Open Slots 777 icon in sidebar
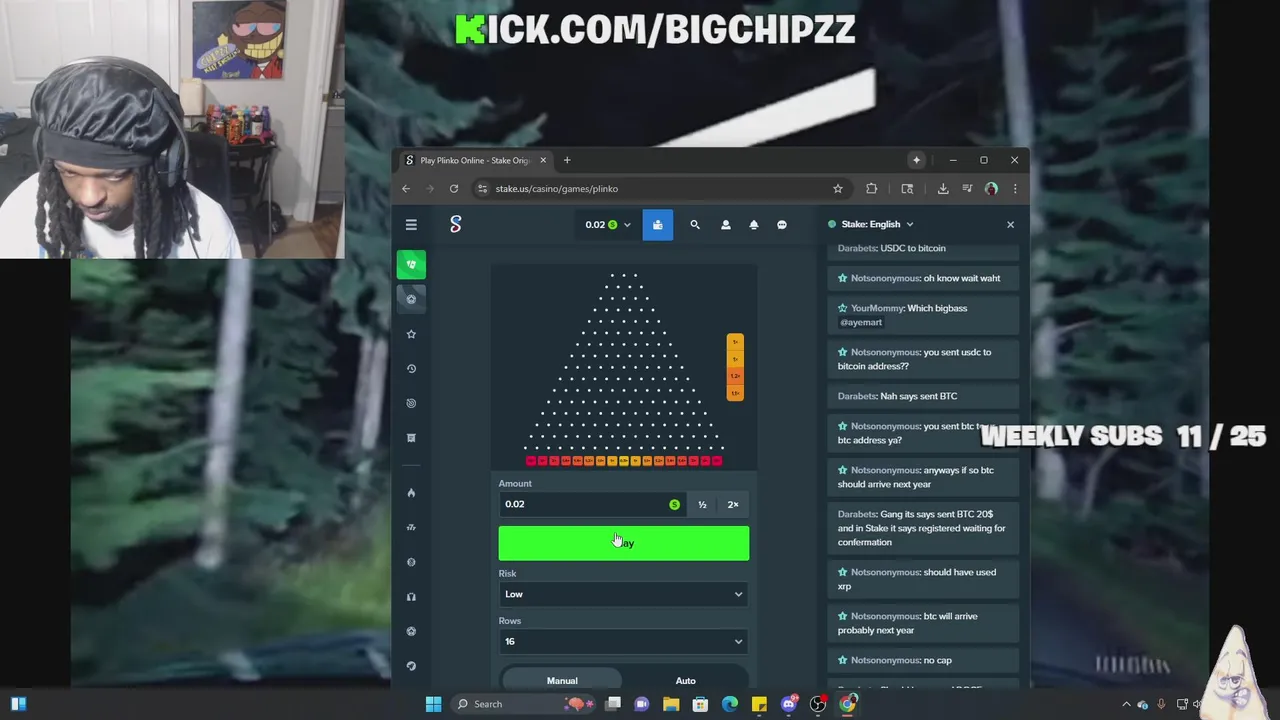Viewport: 1280px width, 720px height. tap(411, 527)
